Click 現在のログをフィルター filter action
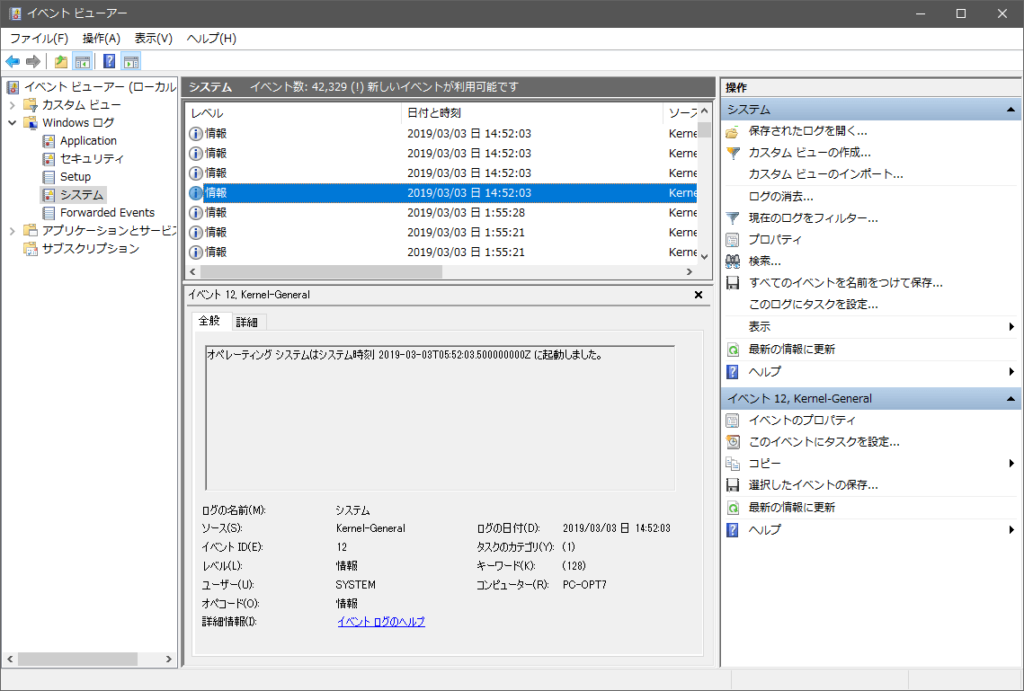Viewport: 1024px width, 691px height. (x=812, y=218)
